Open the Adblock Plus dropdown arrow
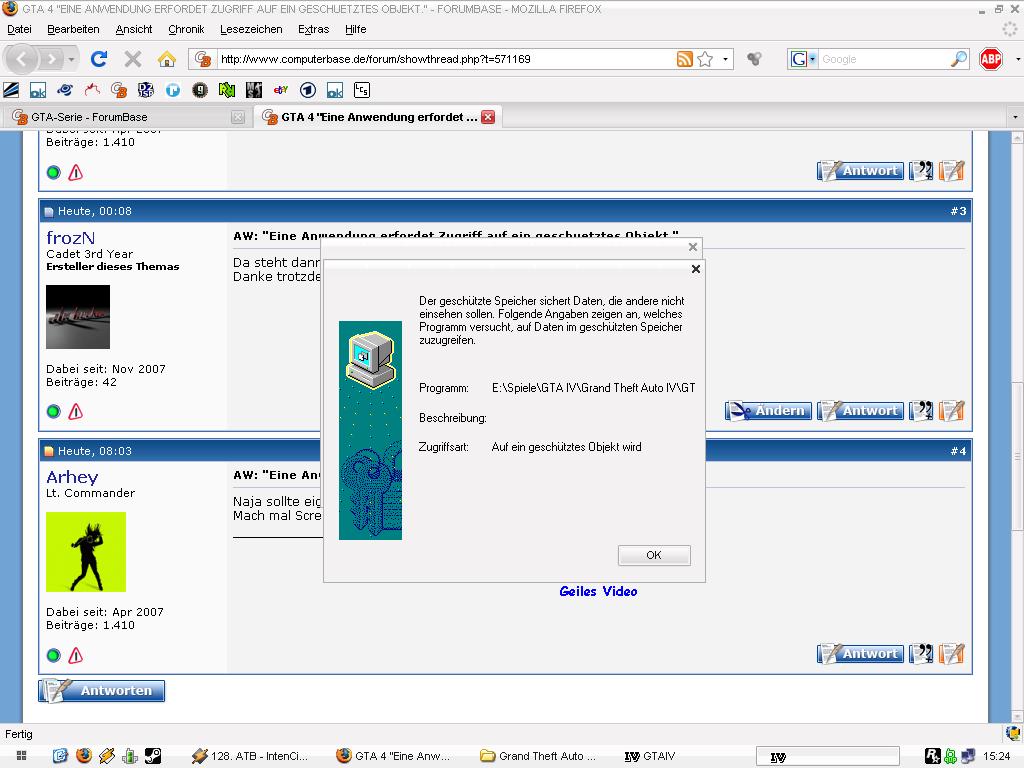Screen dimensions: 1024x768 click(x=1017, y=59)
